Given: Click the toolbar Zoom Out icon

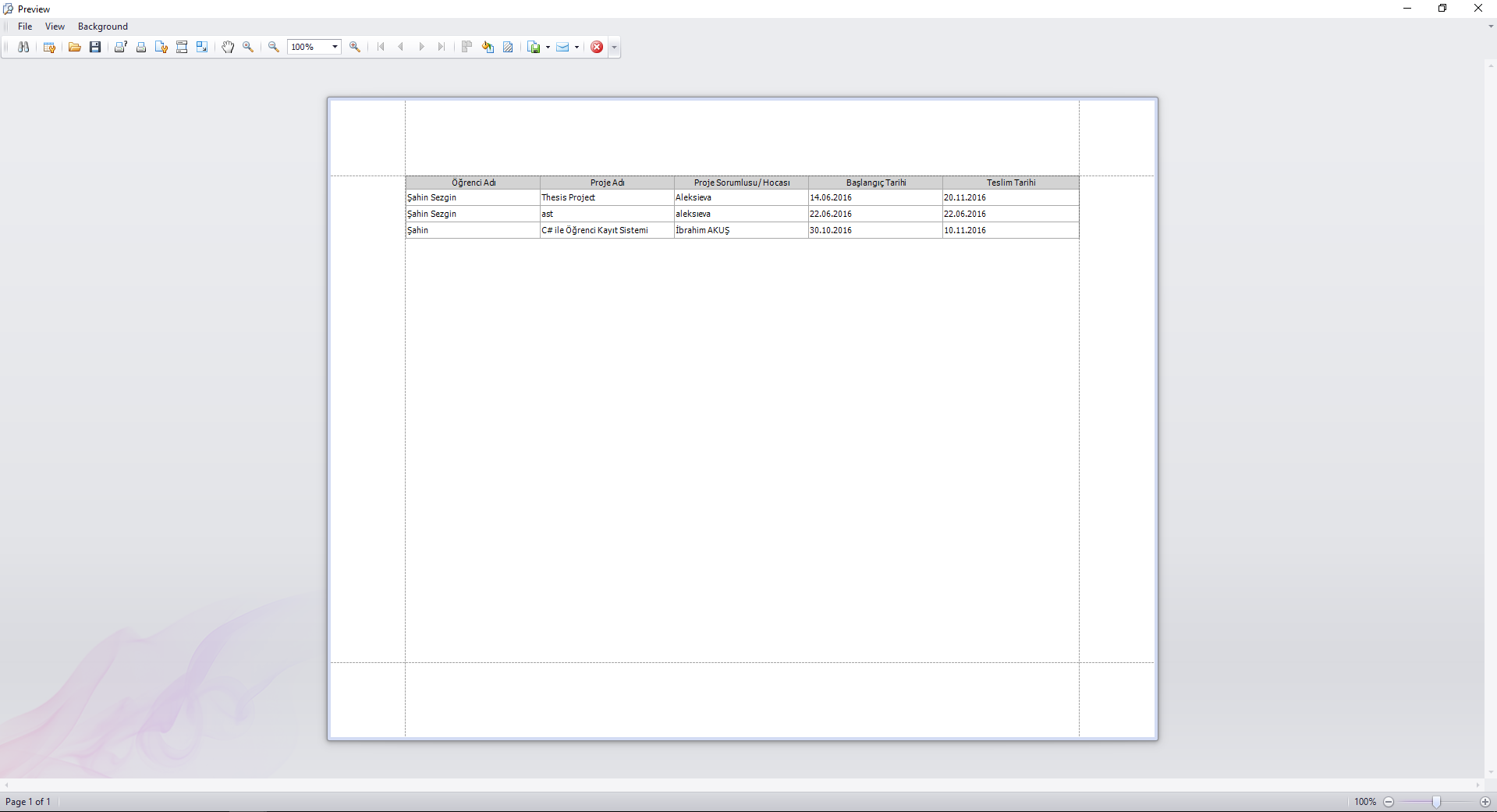Looking at the screenshot, I should pos(274,47).
